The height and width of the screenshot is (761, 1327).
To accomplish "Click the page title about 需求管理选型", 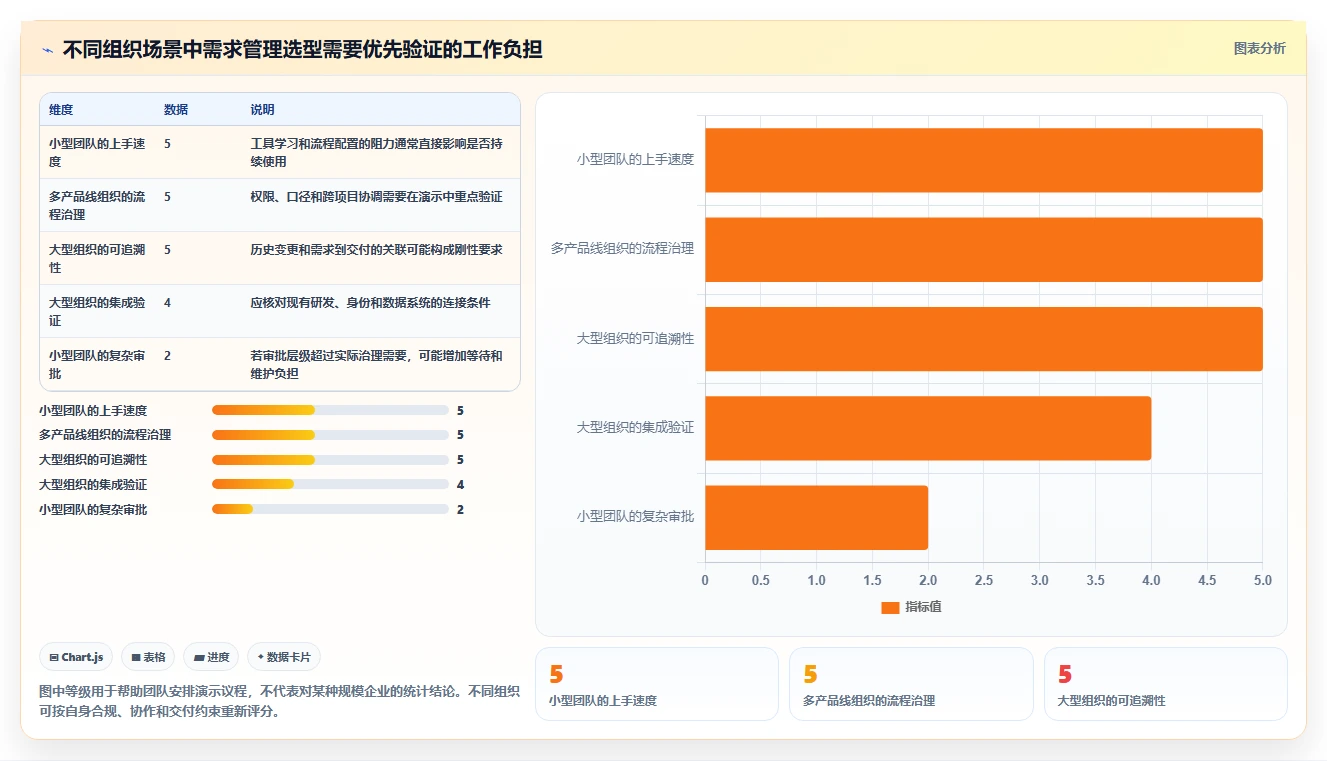I will (x=302, y=50).
